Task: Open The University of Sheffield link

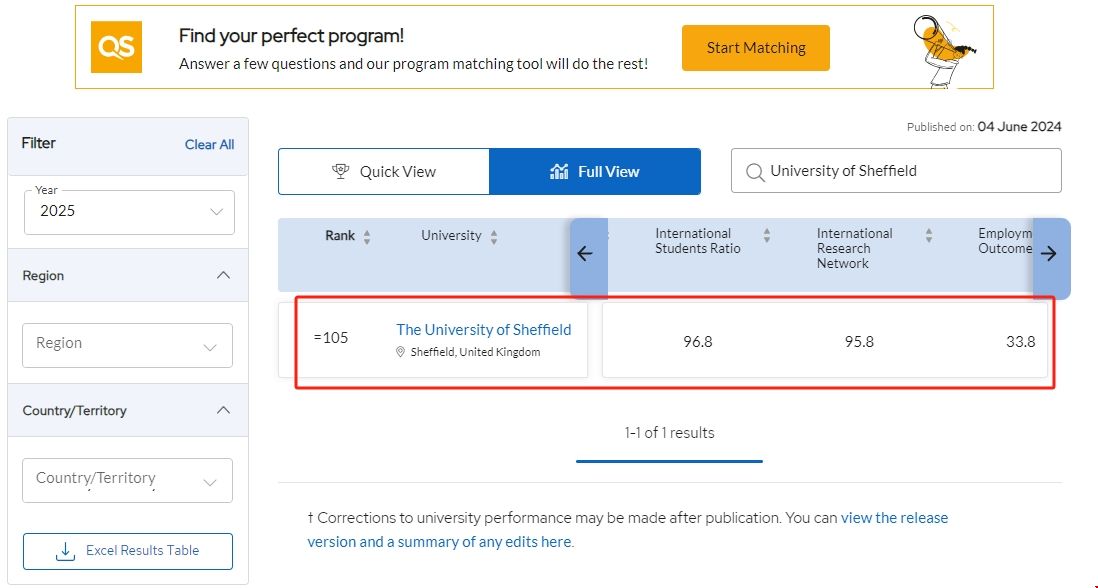Action: (x=483, y=330)
